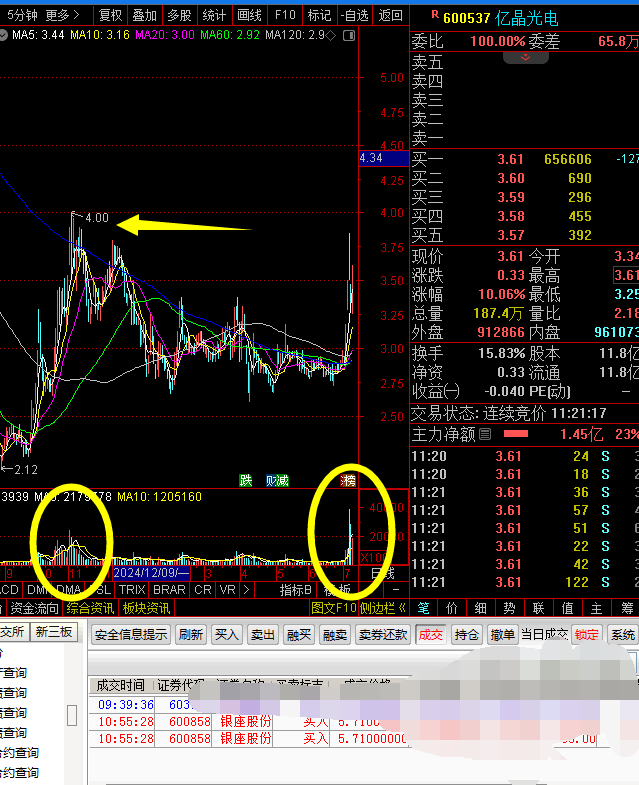Click the 撤单 cancel order button
Viewport: 639px width, 785px height.
503,635
